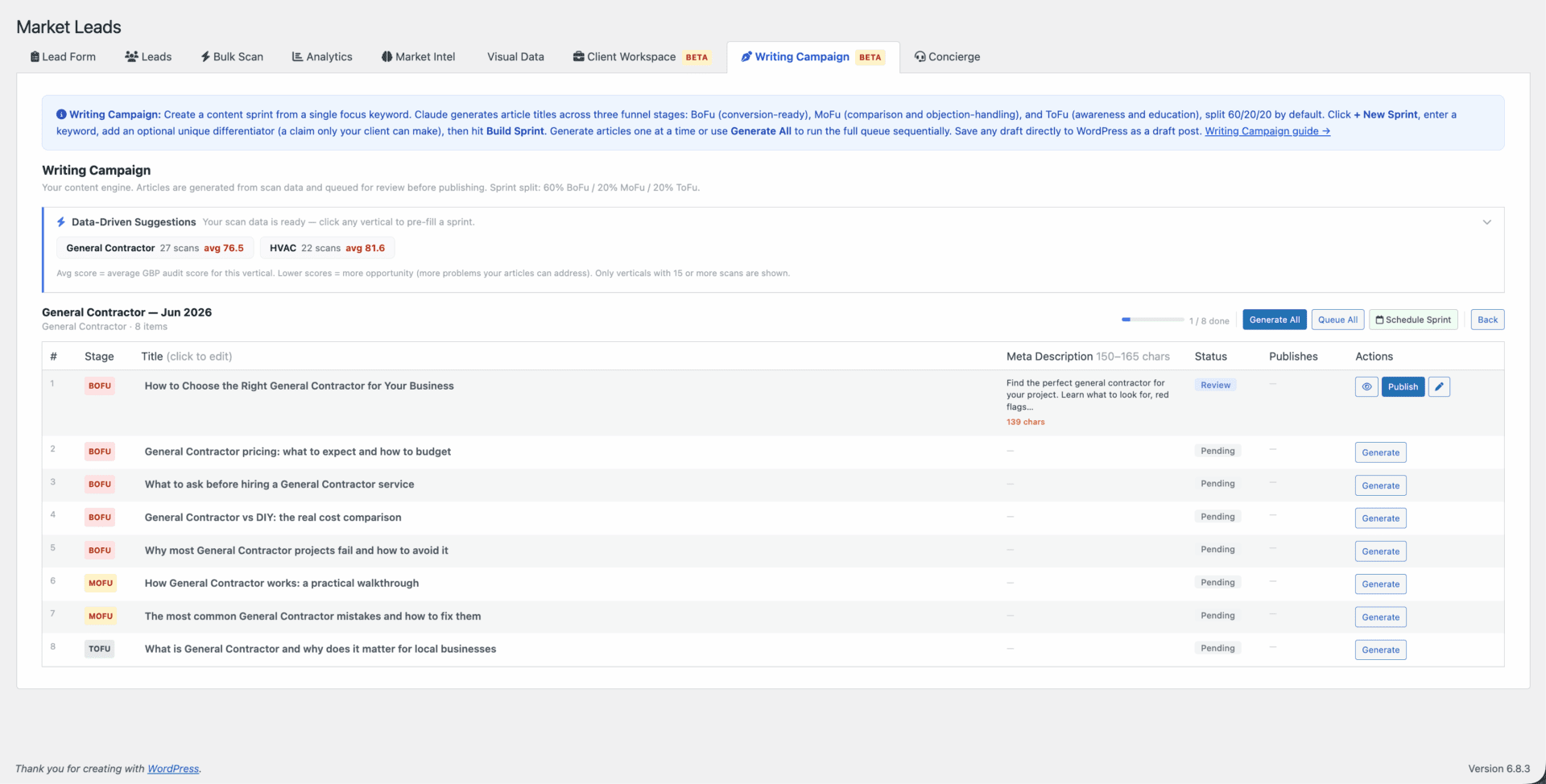Click the '139 chars' meta length warning

click(x=1025, y=422)
